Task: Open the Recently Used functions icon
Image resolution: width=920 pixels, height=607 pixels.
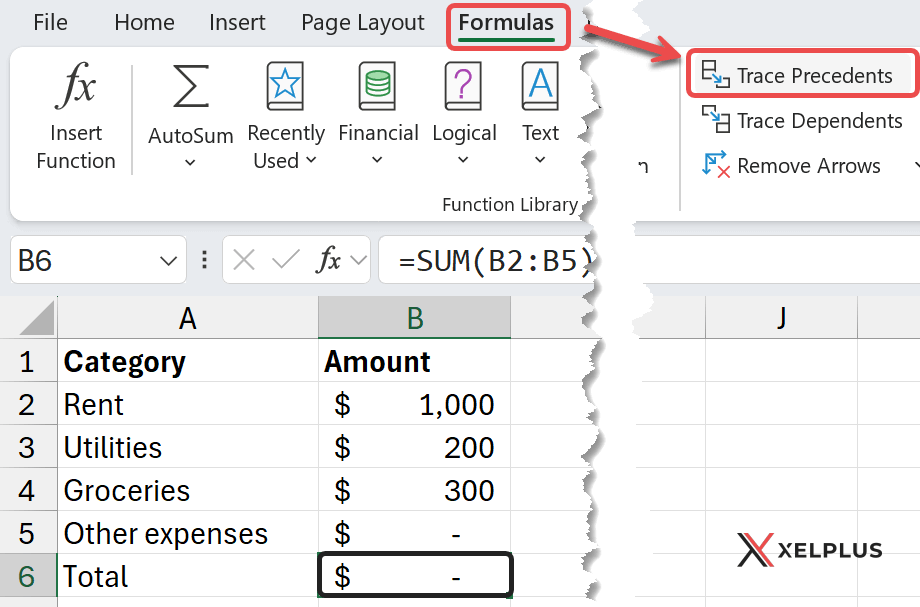Action: (285, 110)
